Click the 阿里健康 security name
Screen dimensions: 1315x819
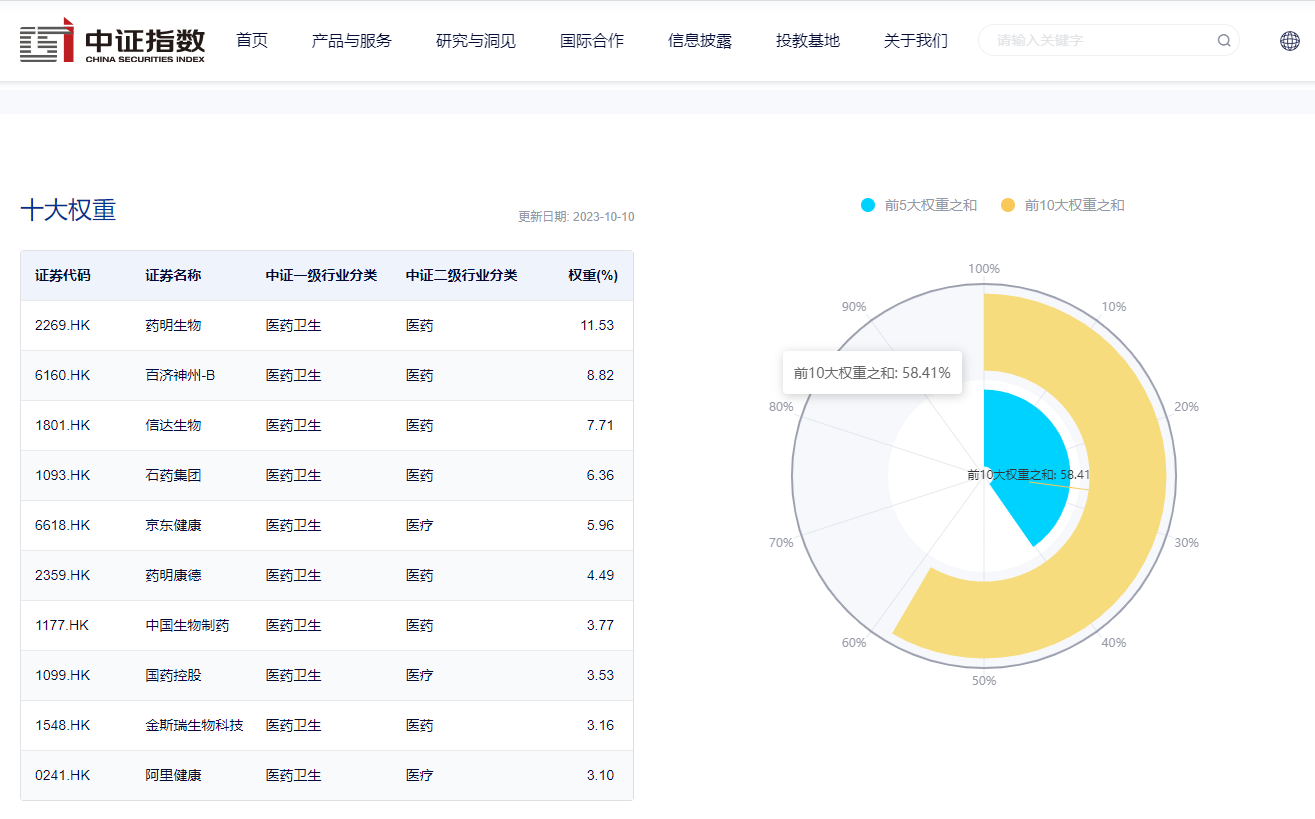(x=173, y=775)
